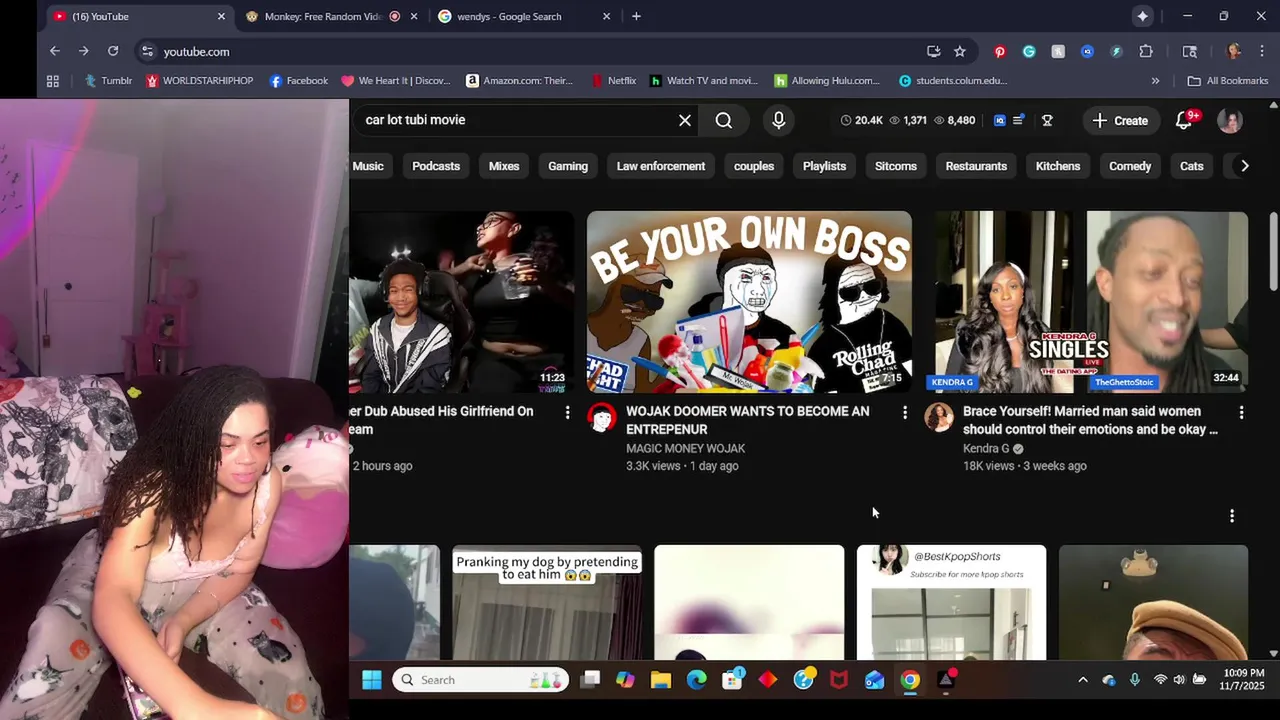Screen dimensions: 1280x720
Task: Open WOJAK DOOMER video title
Action: click(x=748, y=420)
